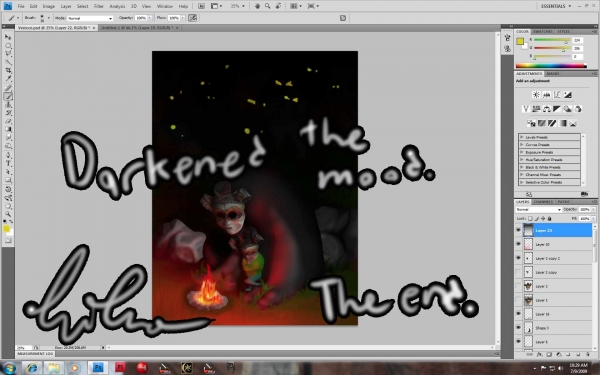Select the Move tool

[8, 37]
